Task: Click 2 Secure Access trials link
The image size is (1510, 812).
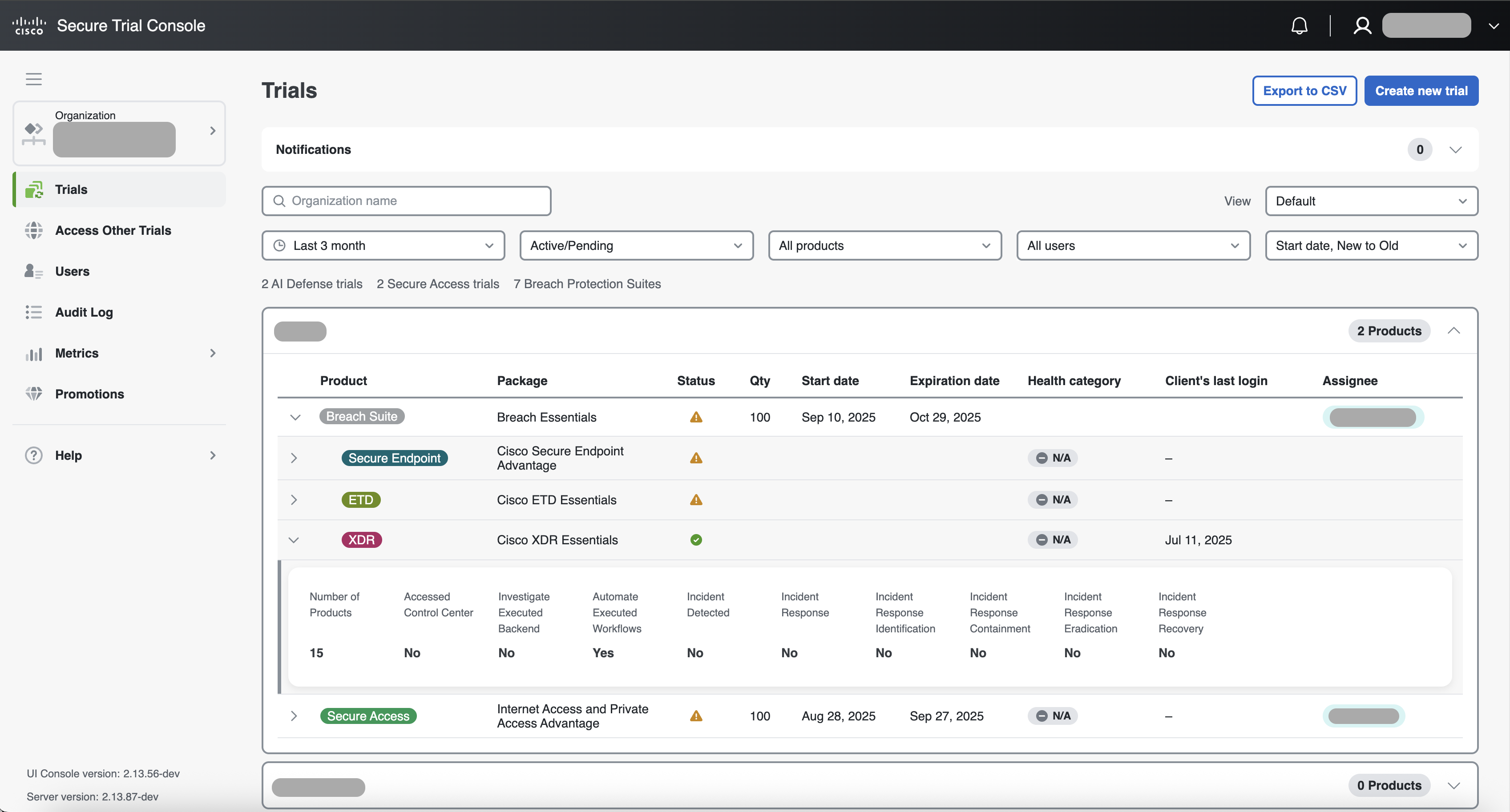Action: (x=438, y=284)
